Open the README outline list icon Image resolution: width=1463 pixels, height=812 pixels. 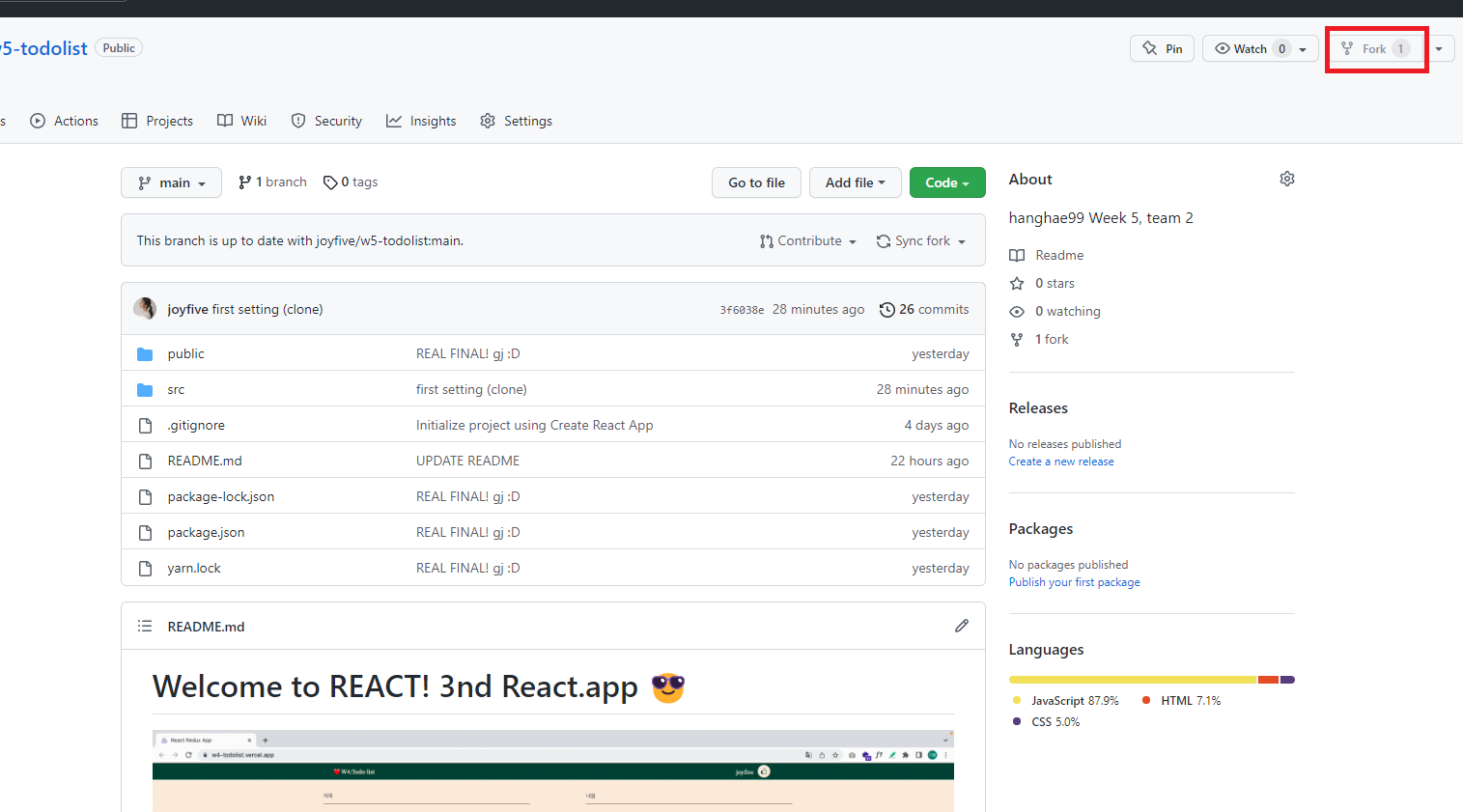(145, 626)
